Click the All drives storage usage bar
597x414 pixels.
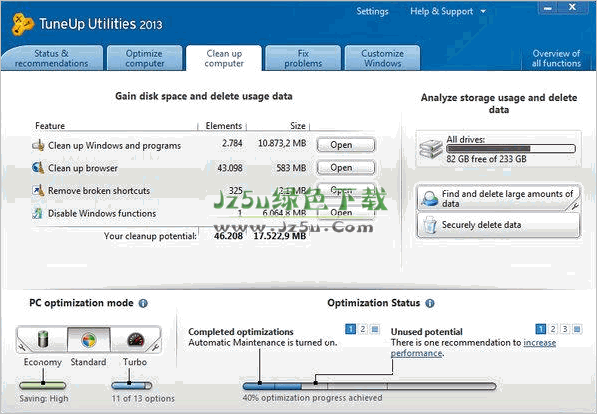tap(511, 149)
